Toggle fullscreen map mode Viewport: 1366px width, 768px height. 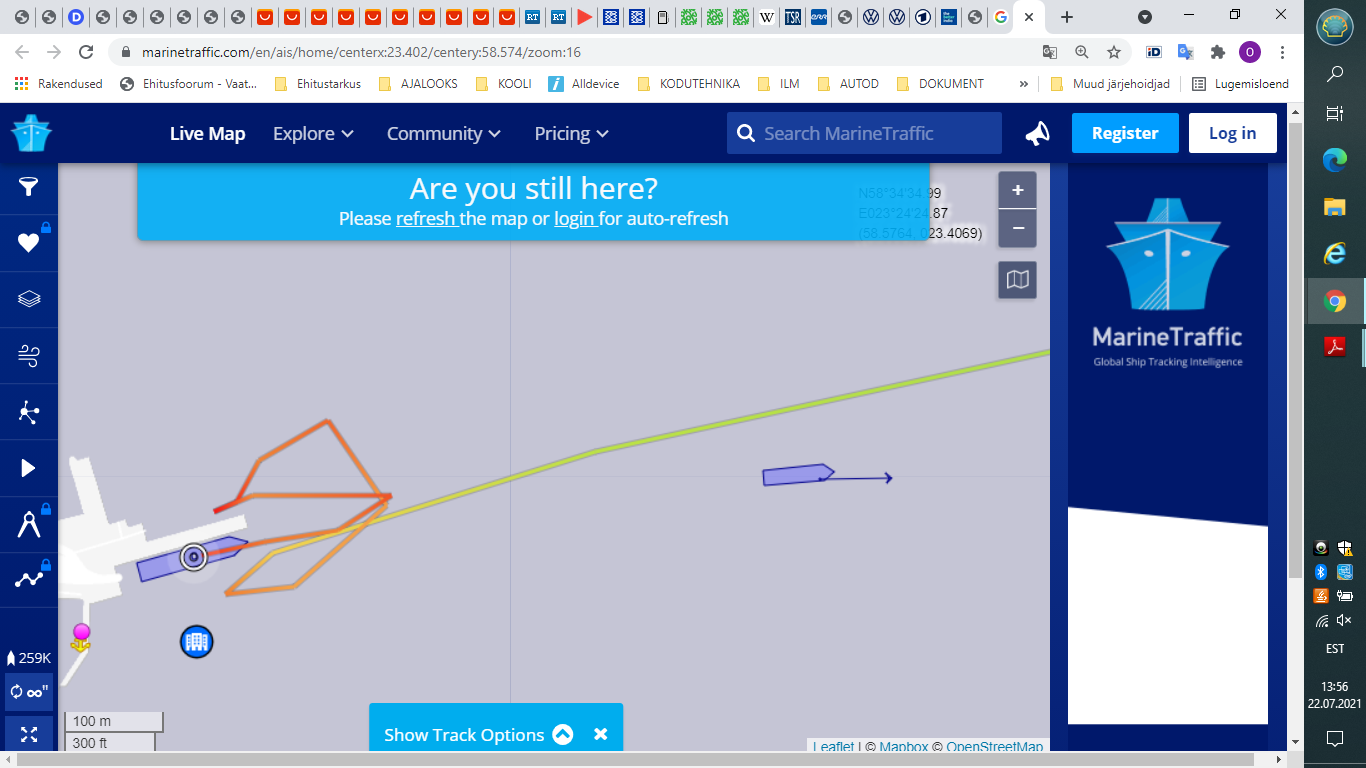(29, 735)
